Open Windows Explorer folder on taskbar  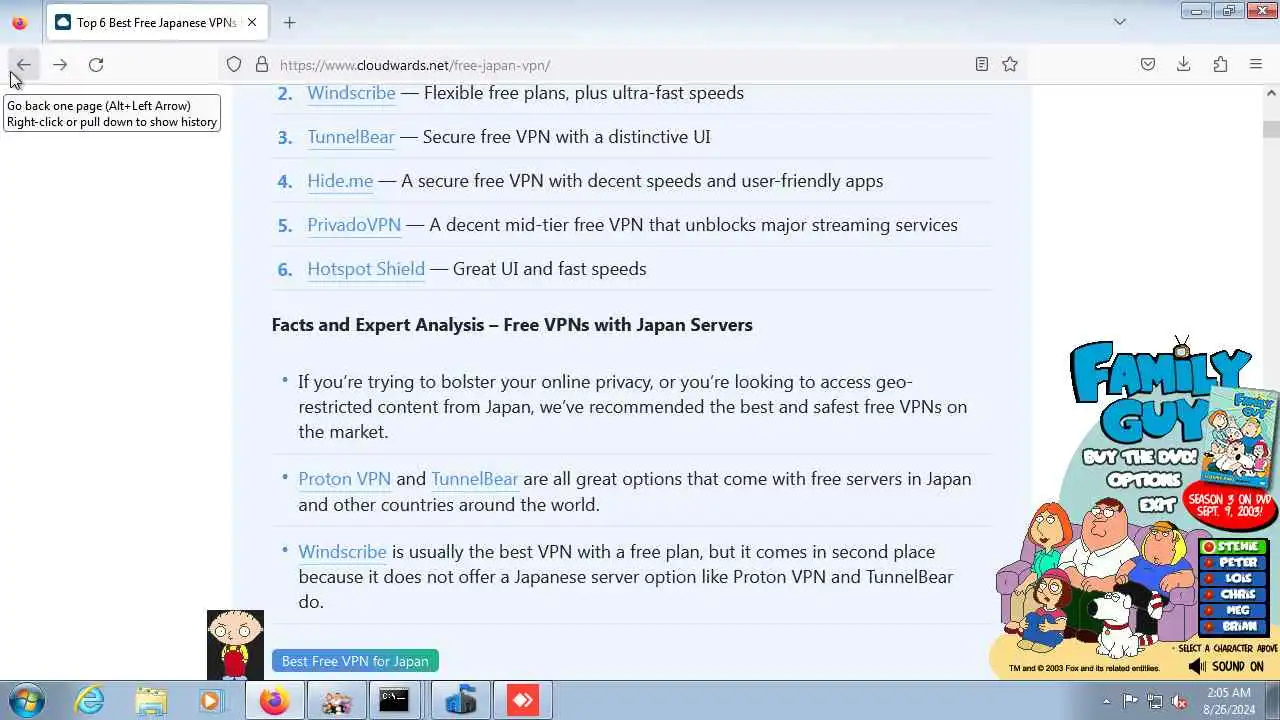pyautogui.click(x=151, y=700)
